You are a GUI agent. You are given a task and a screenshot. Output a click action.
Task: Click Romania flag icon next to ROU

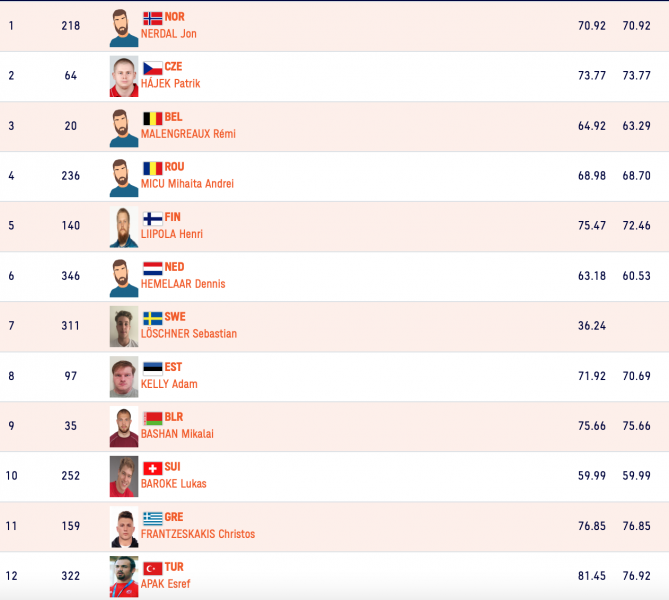point(153,168)
